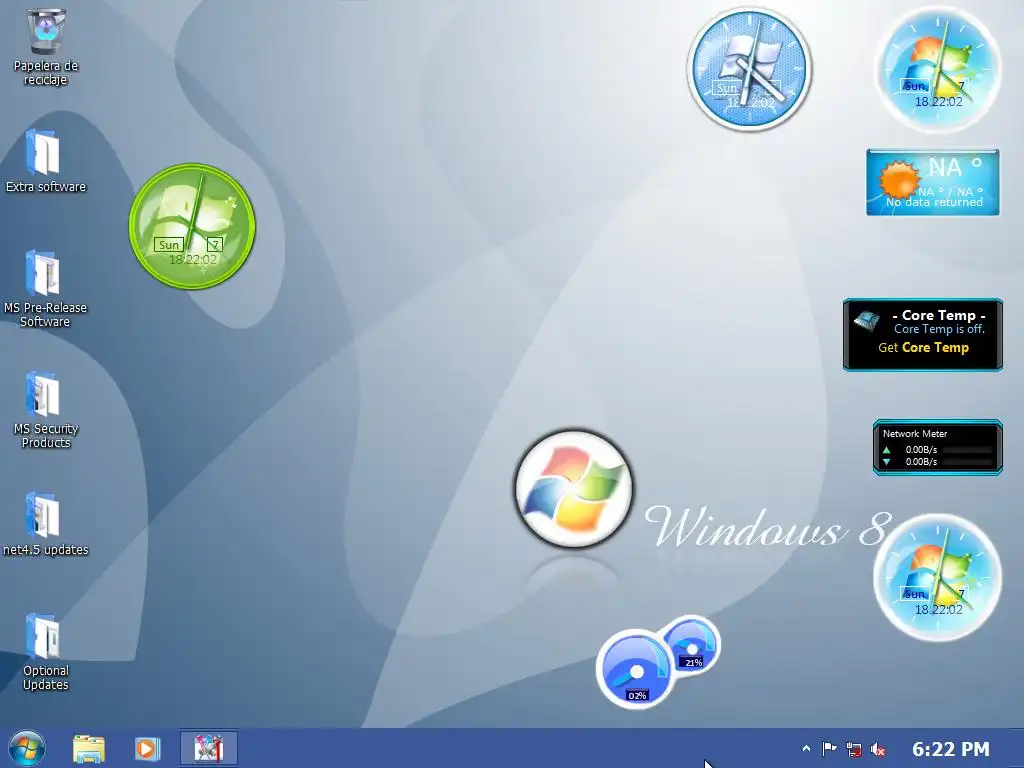Viewport: 1024px width, 768px height.
Task: Follow the Get Core Temp link
Action: click(923, 347)
